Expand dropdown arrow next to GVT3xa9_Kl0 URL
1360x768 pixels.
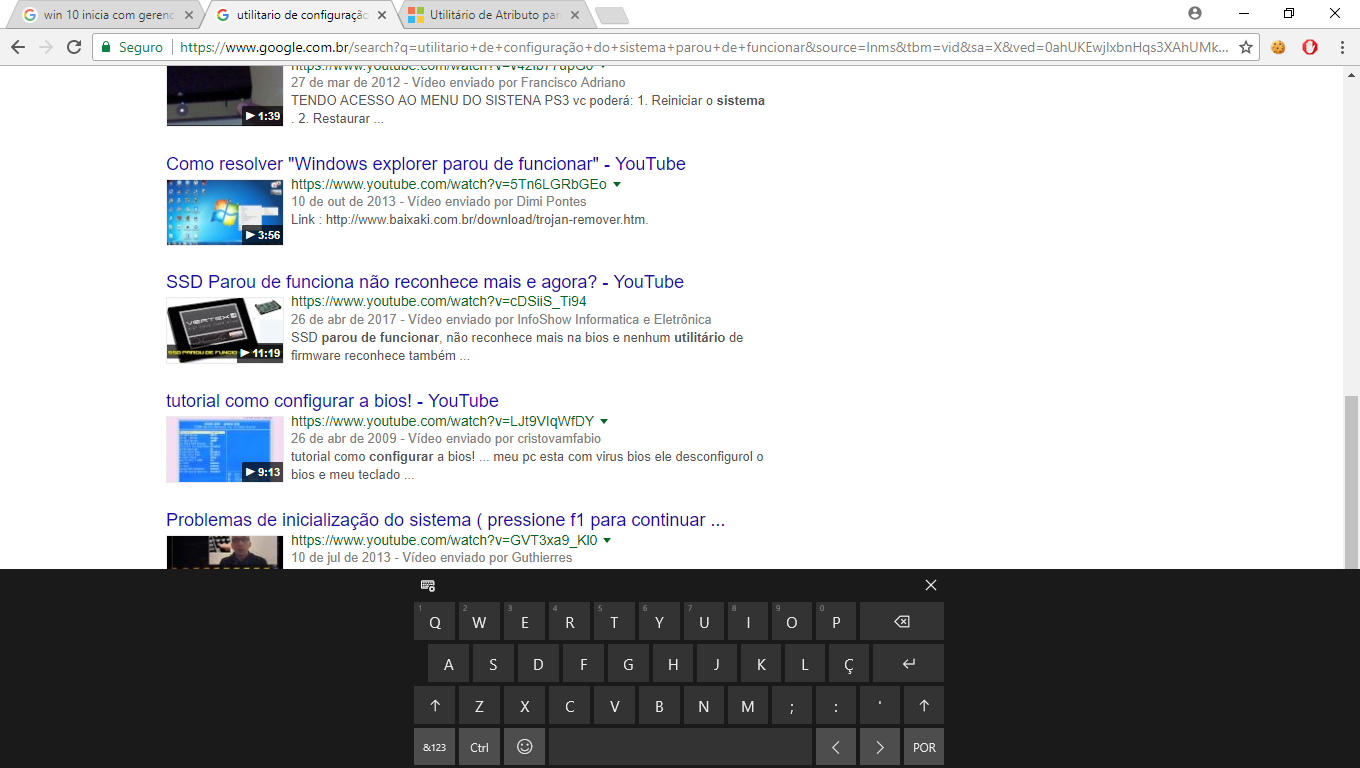pos(607,541)
